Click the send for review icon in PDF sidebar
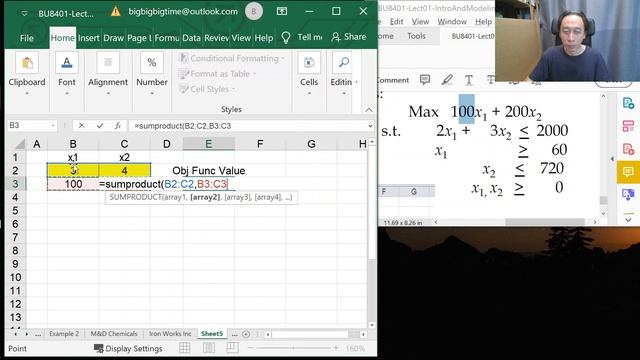Image resolution: width=640 pixels, height=360 pixels. 628,194
